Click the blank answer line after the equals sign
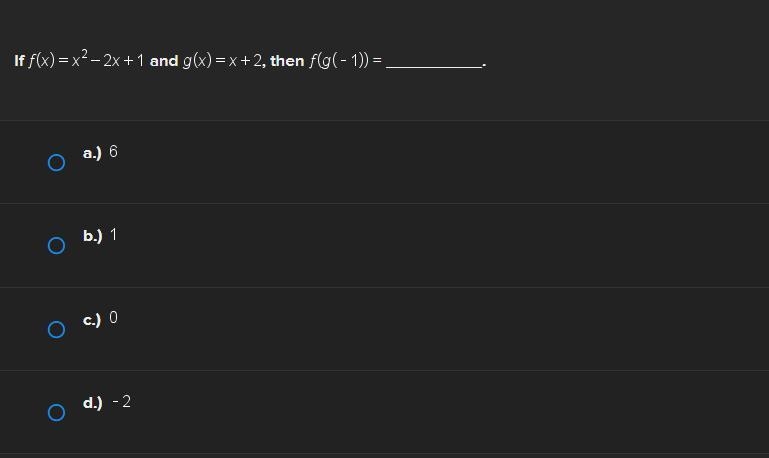Image resolution: width=769 pixels, height=458 pixels. click(434, 64)
